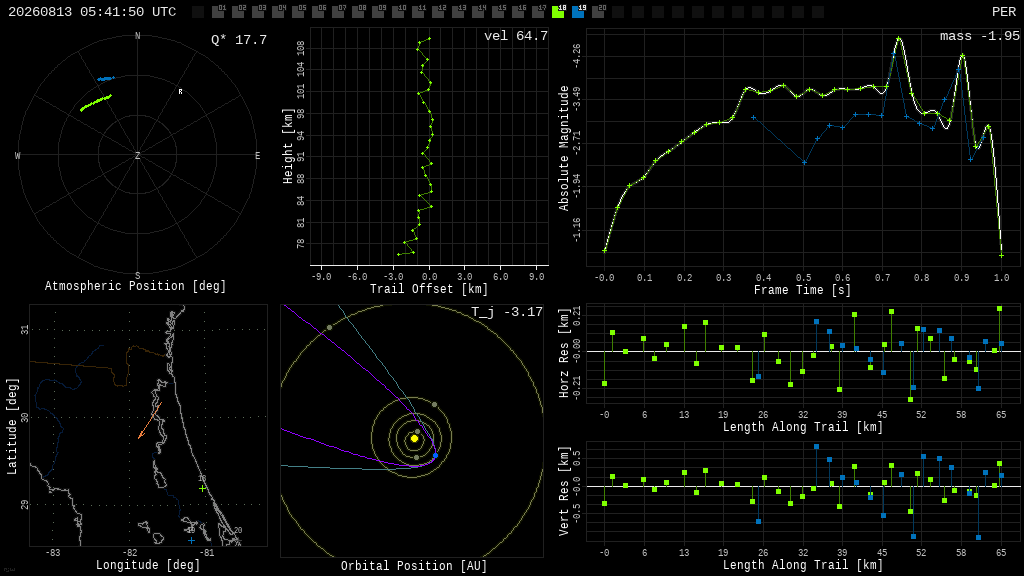The height and width of the screenshot is (576, 1024).
Task: Click the mass -1.95 readout
Action: coord(980,36)
